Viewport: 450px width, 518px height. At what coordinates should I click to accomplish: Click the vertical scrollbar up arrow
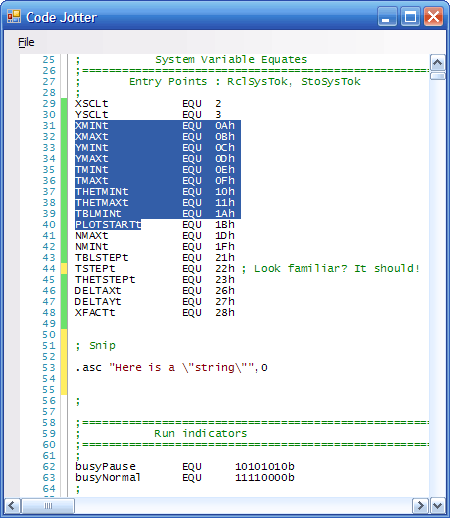[x=437, y=62]
